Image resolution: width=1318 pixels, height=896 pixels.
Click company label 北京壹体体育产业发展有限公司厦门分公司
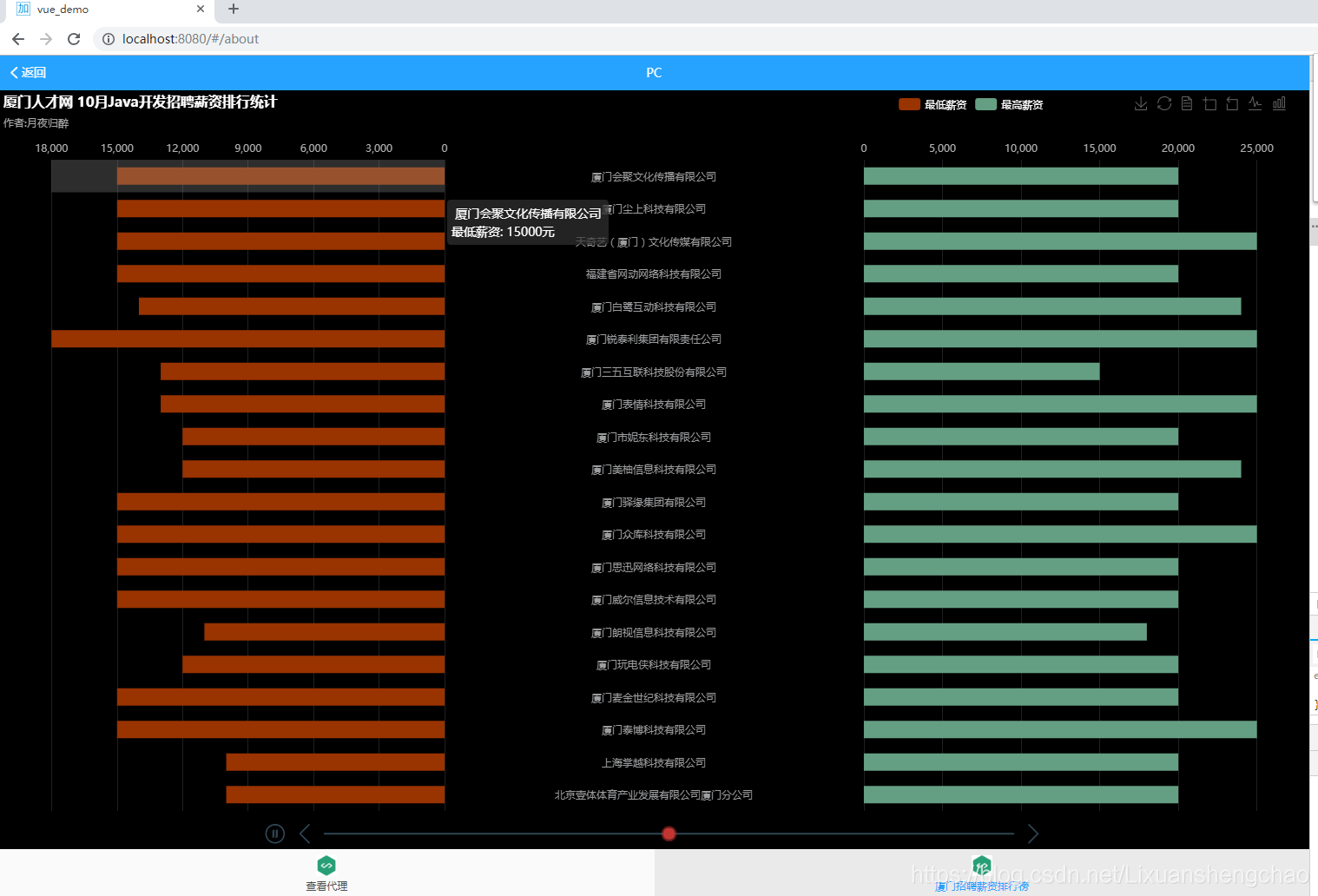[654, 795]
